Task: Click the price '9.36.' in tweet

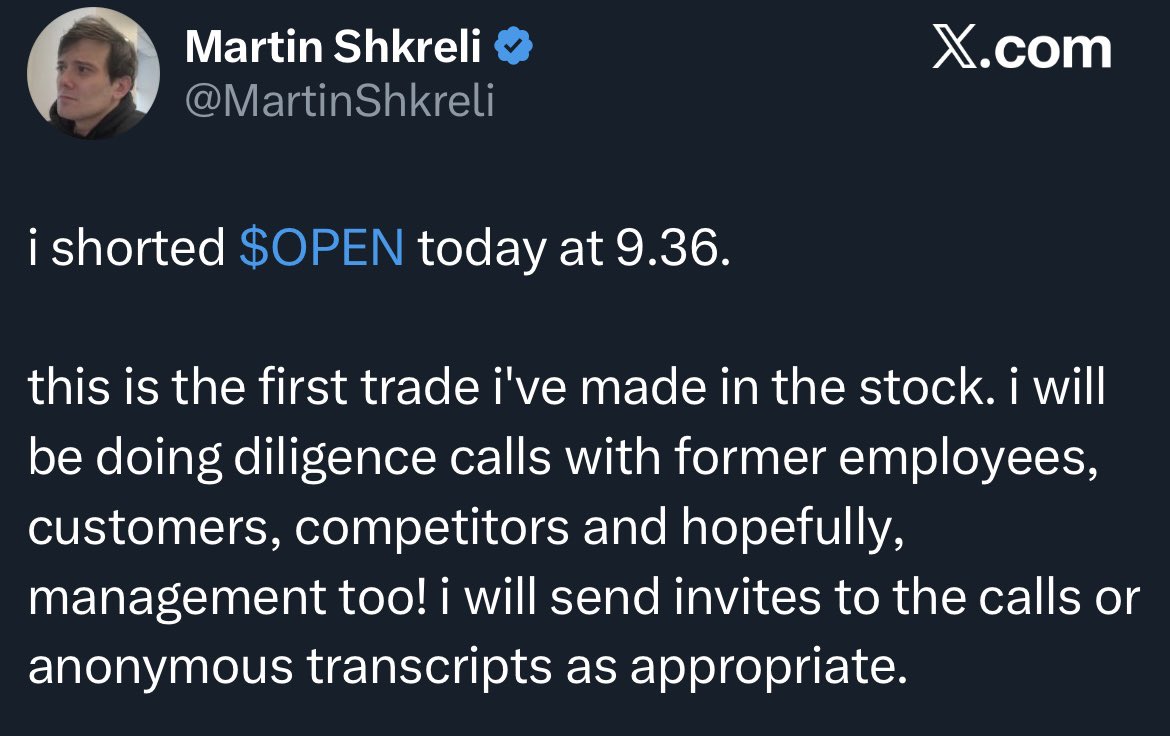Action: (x=674, y=248)
